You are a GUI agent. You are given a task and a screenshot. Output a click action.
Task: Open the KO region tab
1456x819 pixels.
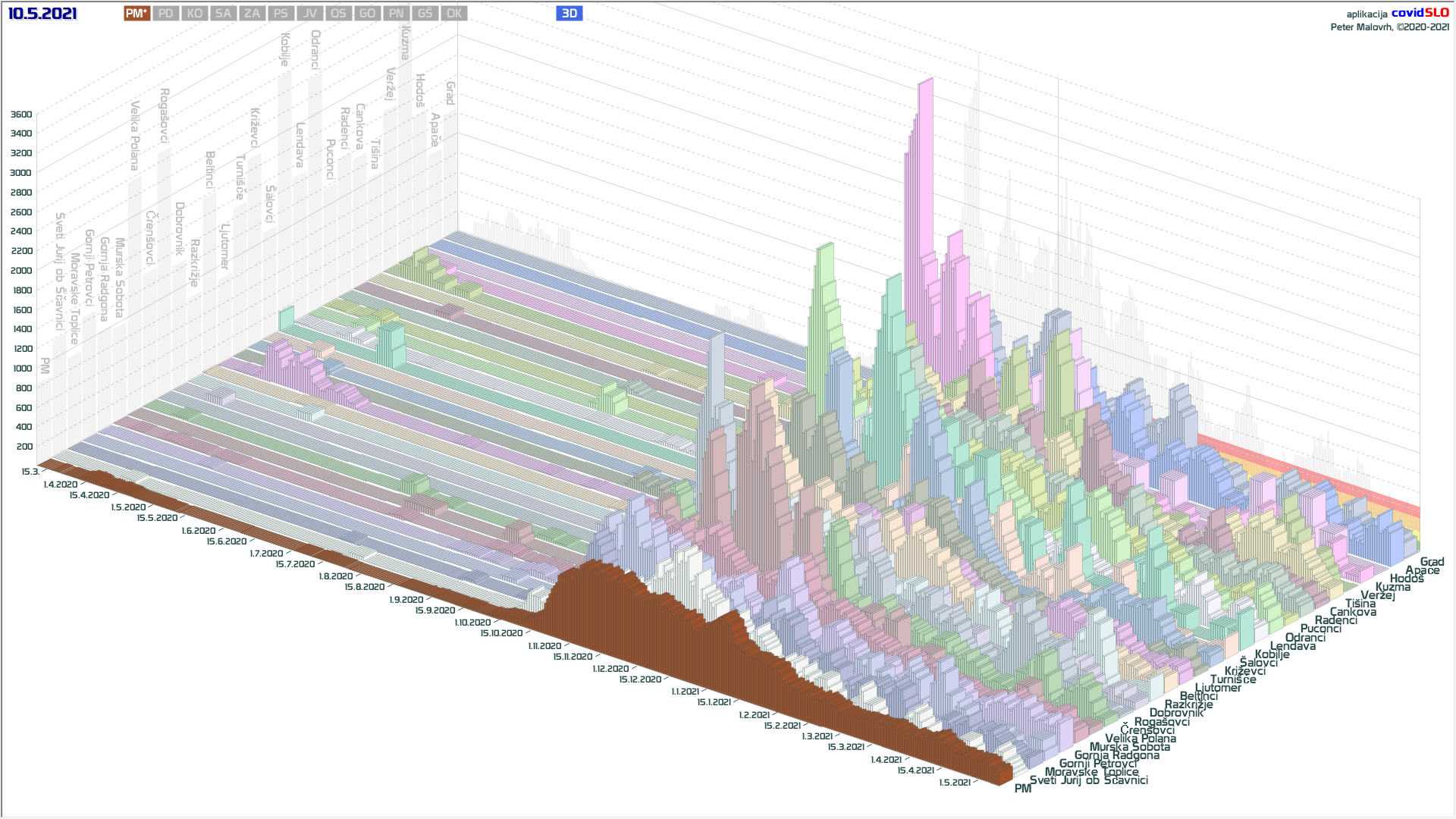[194, 14]
